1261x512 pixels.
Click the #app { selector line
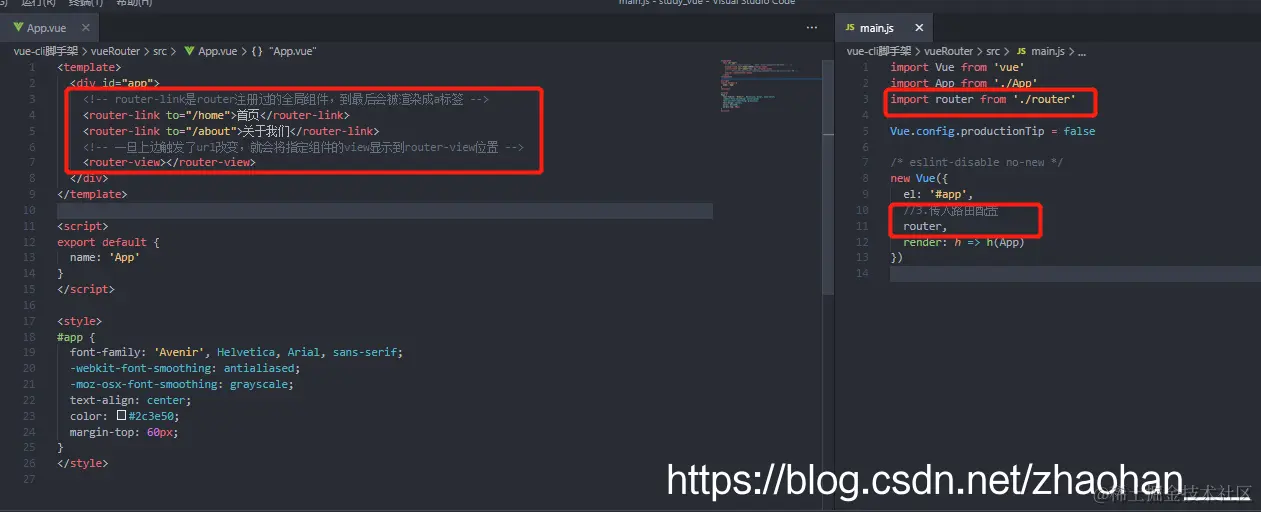pyautogui.click(x=76, y=337)
